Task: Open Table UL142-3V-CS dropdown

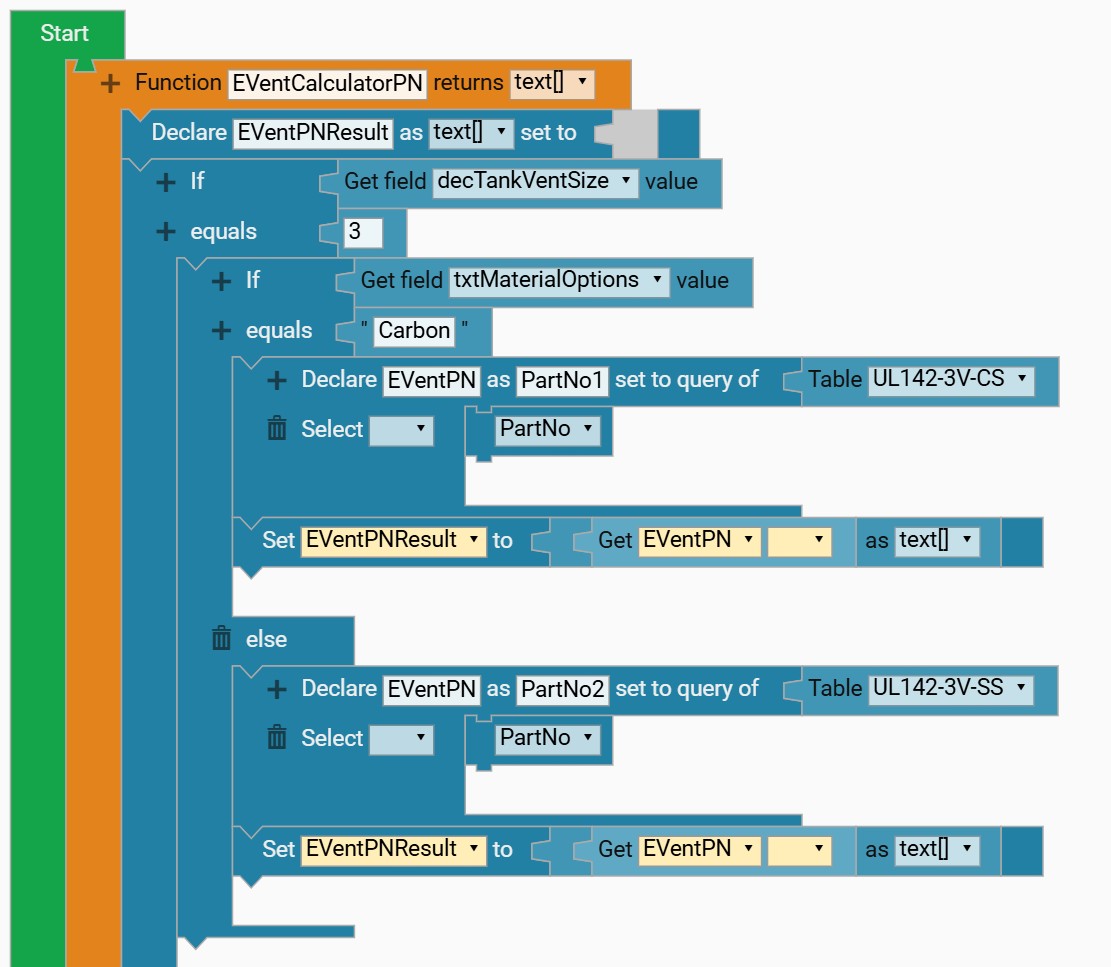Action: point(951,380)
